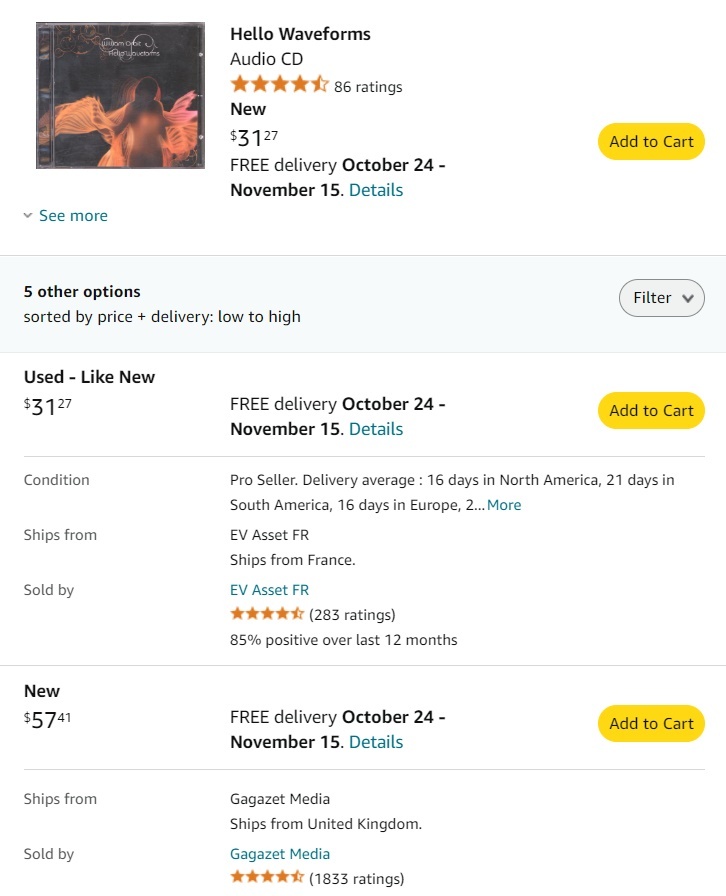726x896 pixels.
Task: Expand condition text with More link
Action: click(x=504, y=505)
